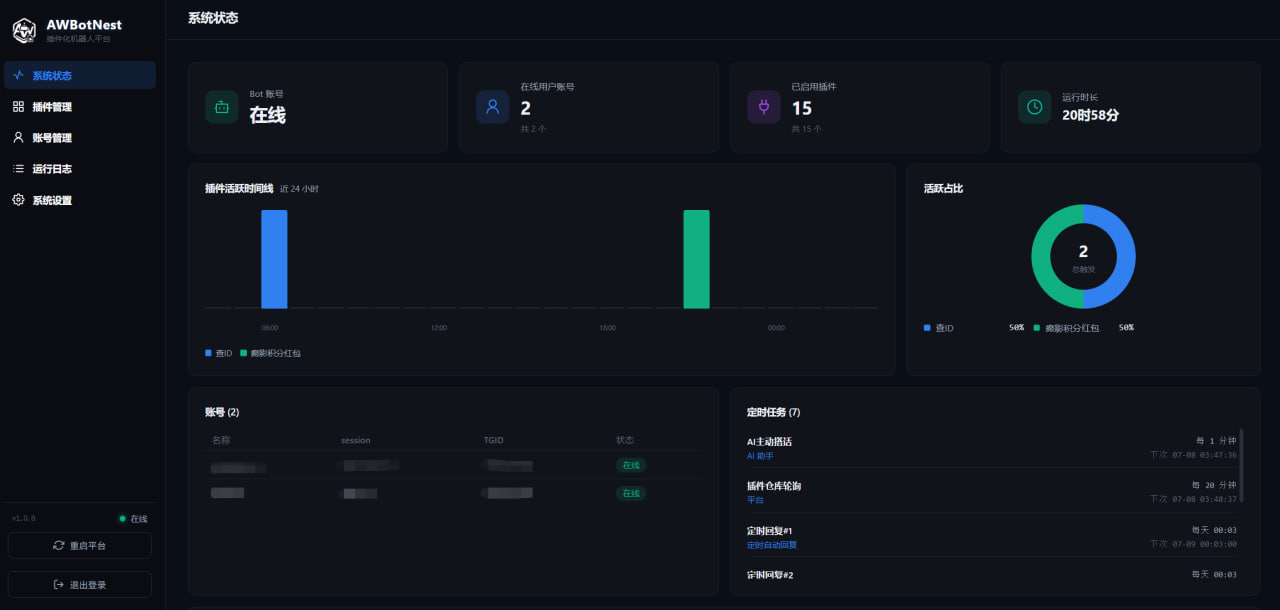
Task: Click the 15 enabled plugins count
Action: 802,108
